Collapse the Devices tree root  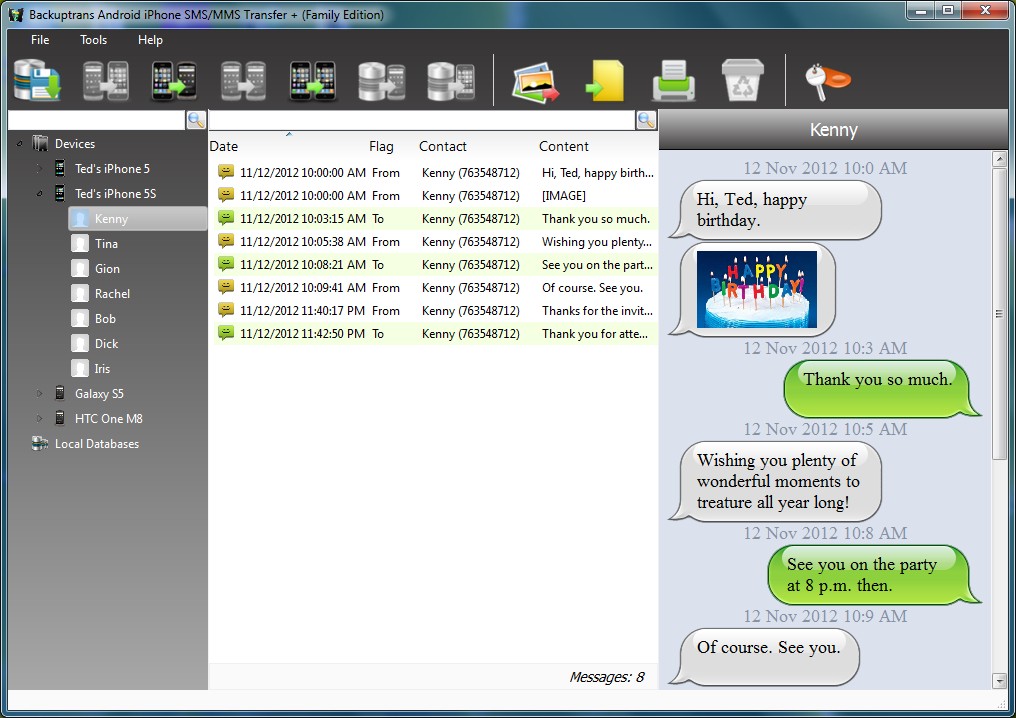(19, 144)
